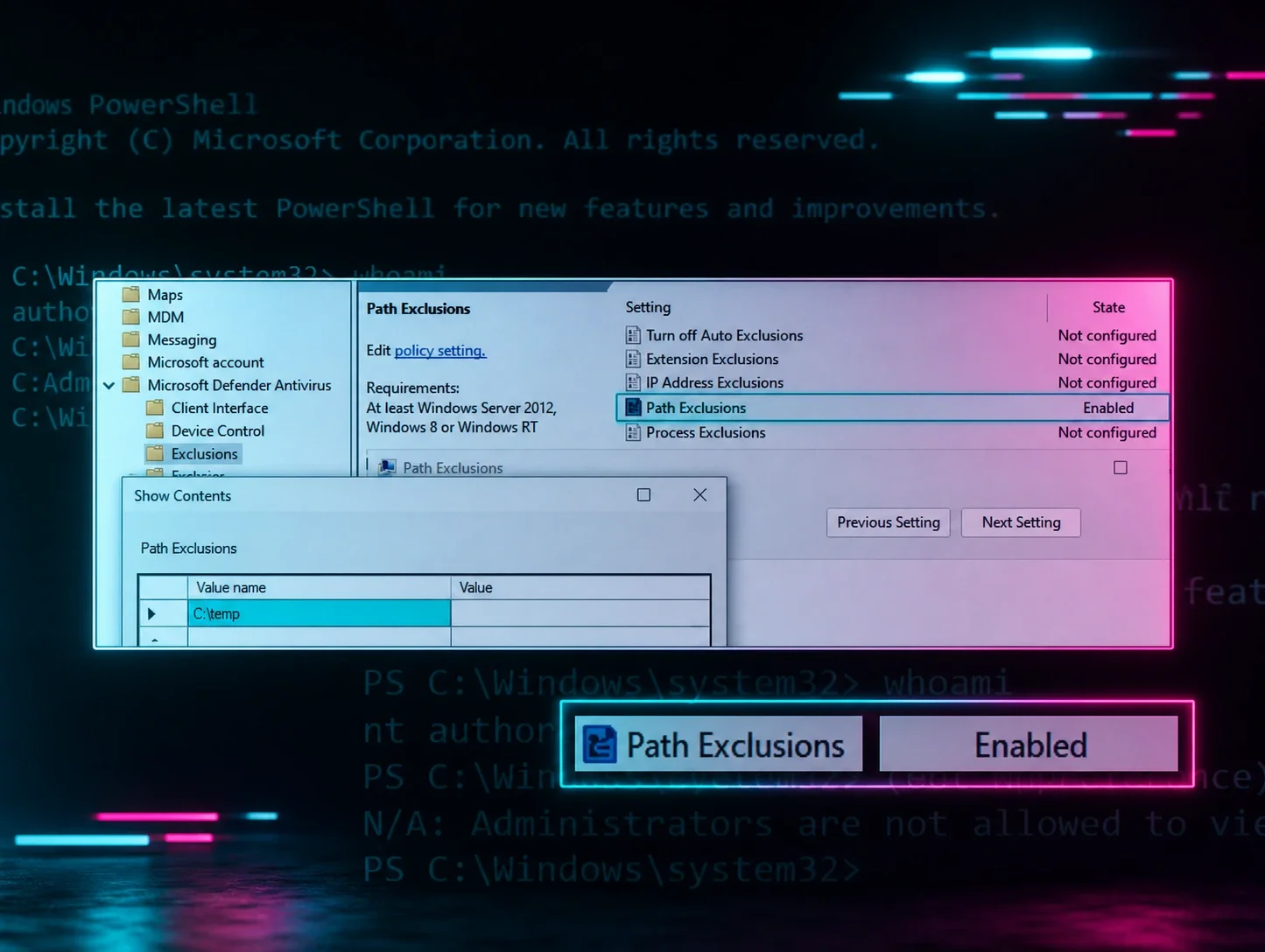This screenshot has height=952, width=1265.
Task: Close the Show Contents dialog
Action: [x=700, y=495]
